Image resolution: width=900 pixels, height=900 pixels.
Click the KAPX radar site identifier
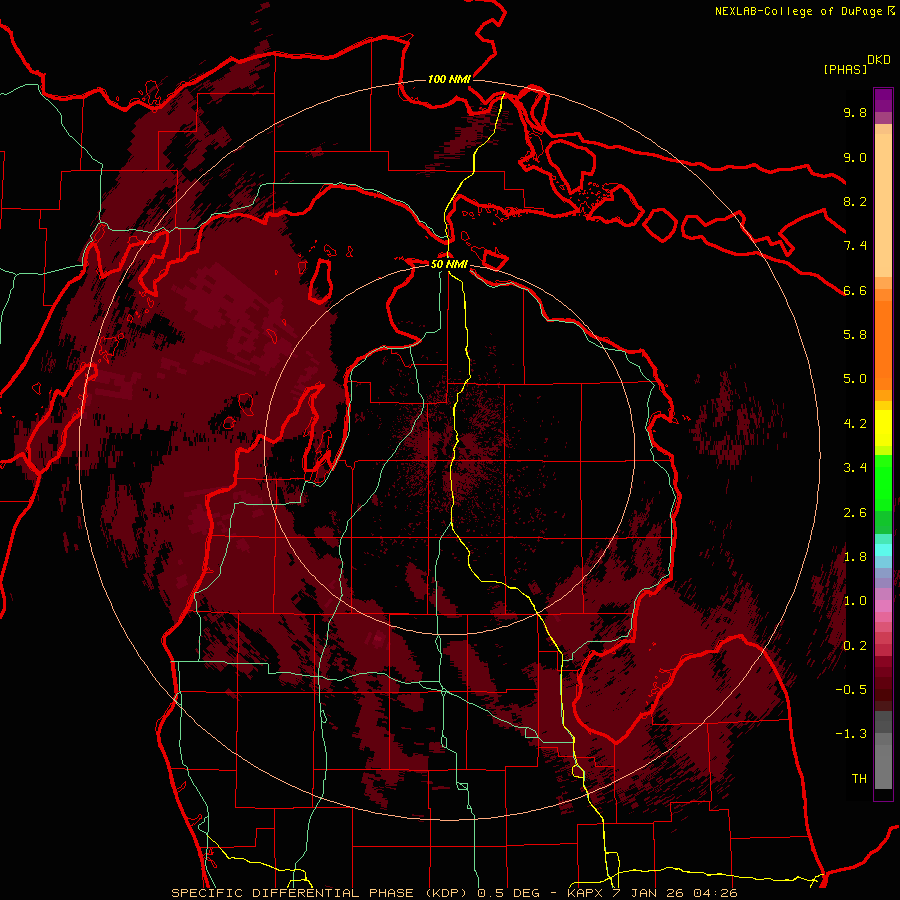tap(585, 893)
